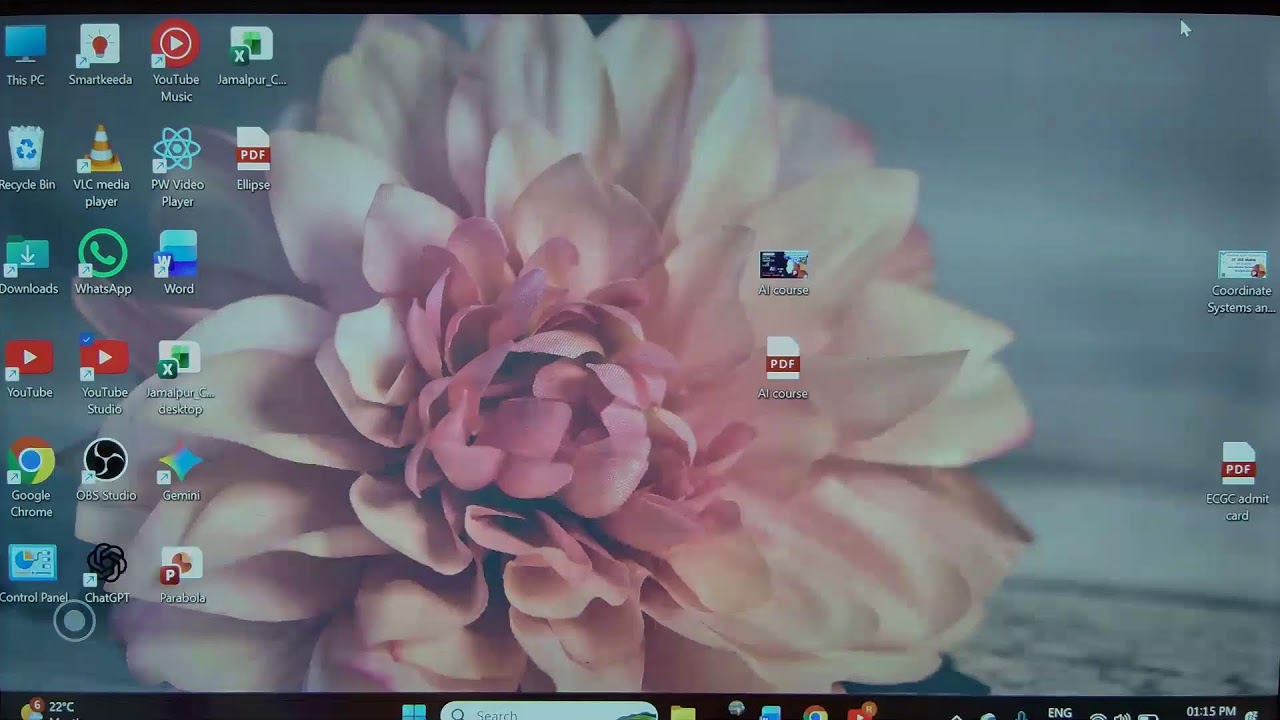Open File Explorer from the taskbar
The height and width of the screenshot is (720, 1280).
(x=683, y=712)
